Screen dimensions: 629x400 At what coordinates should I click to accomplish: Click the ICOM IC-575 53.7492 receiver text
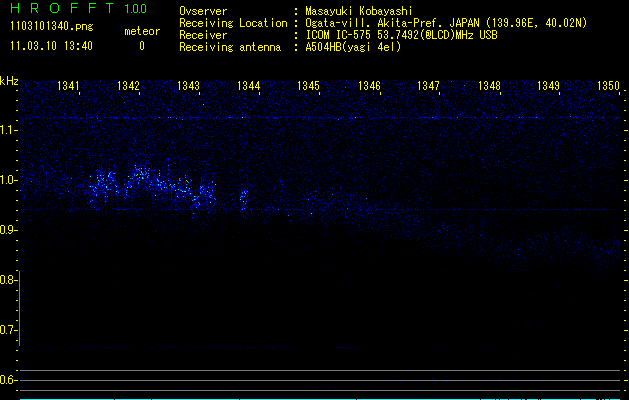(401, 35)
